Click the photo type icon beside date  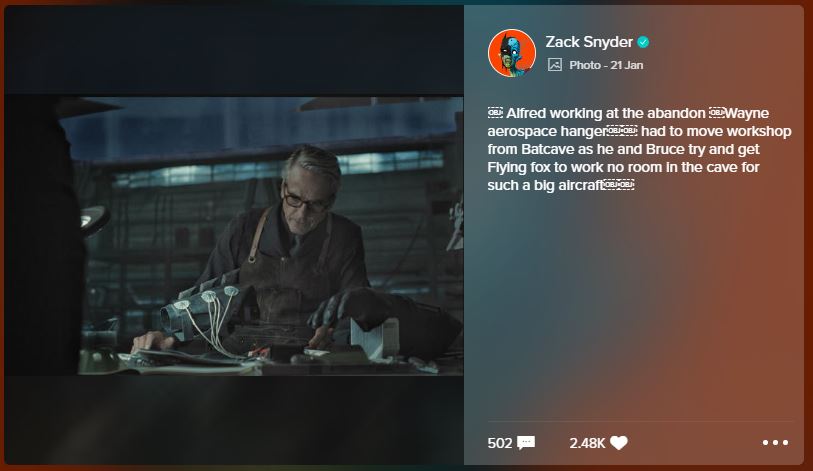point(555,65)
